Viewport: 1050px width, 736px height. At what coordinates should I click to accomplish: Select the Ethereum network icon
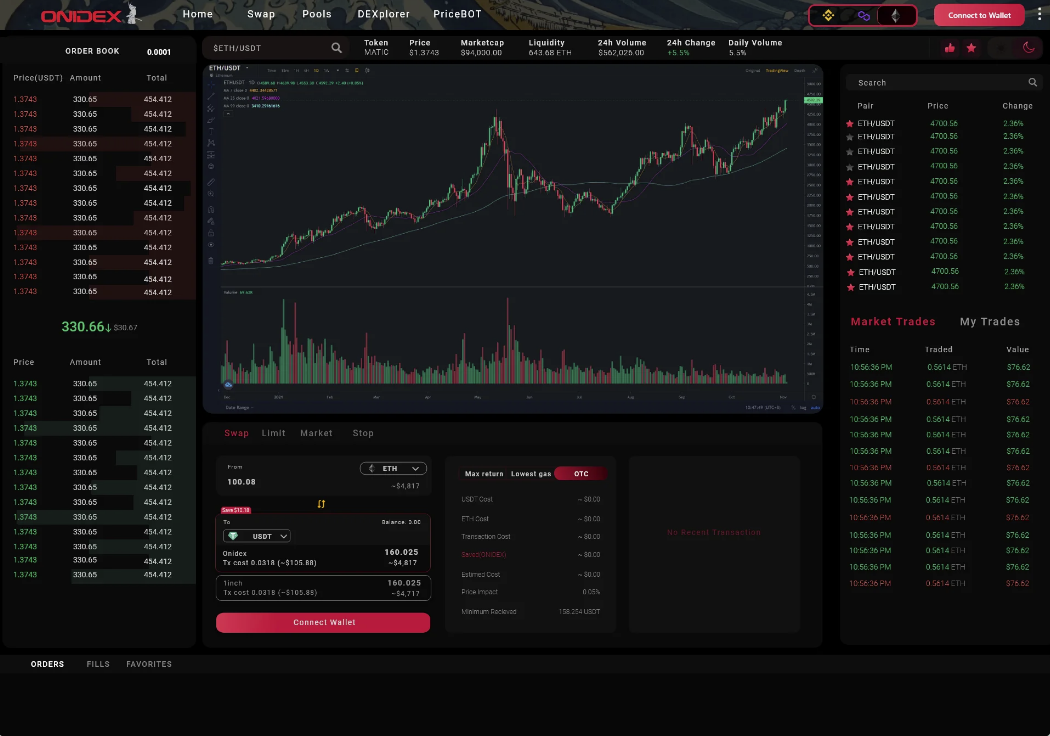(895, 15)
